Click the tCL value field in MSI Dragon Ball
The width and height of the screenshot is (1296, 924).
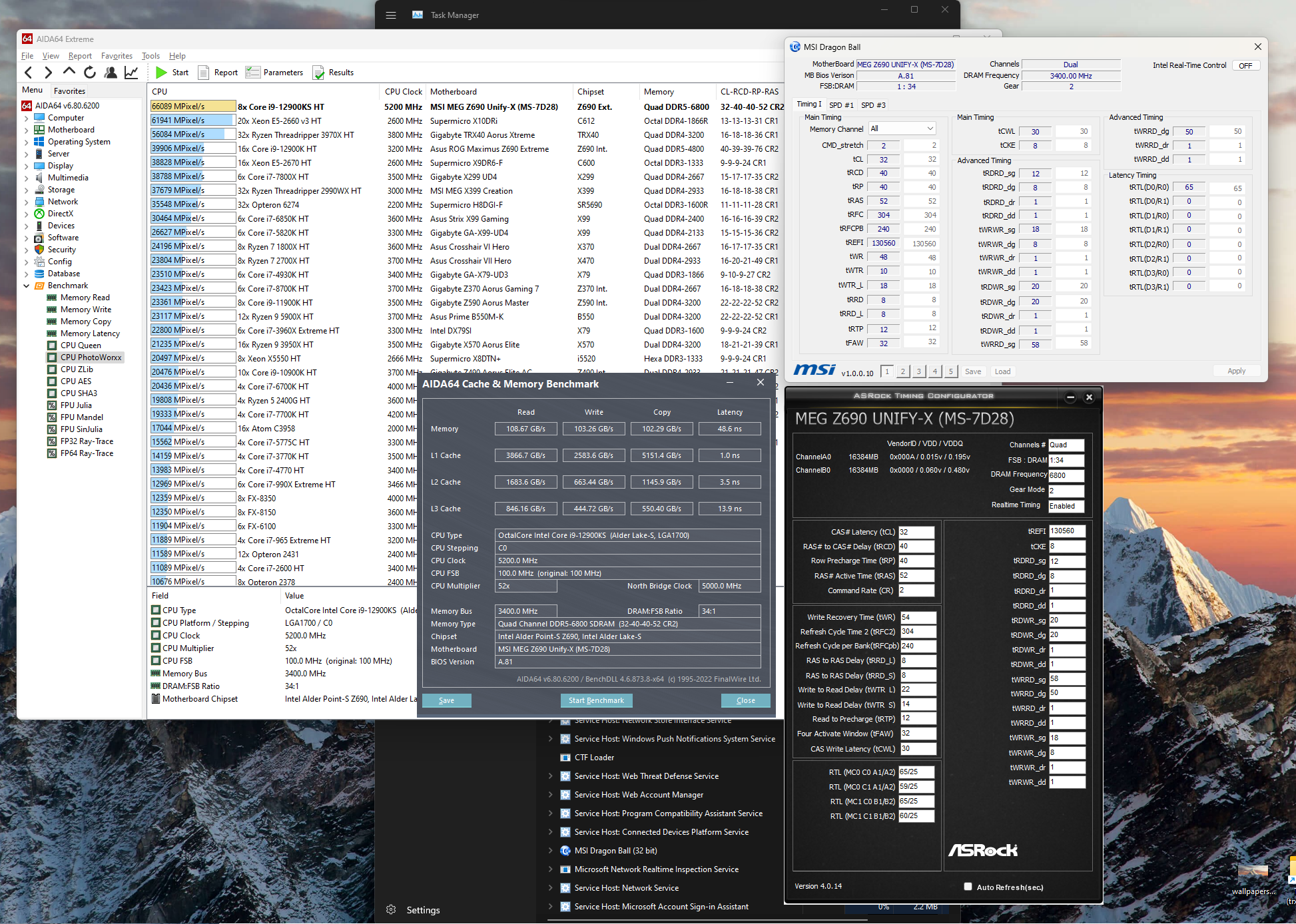point(883,160)
